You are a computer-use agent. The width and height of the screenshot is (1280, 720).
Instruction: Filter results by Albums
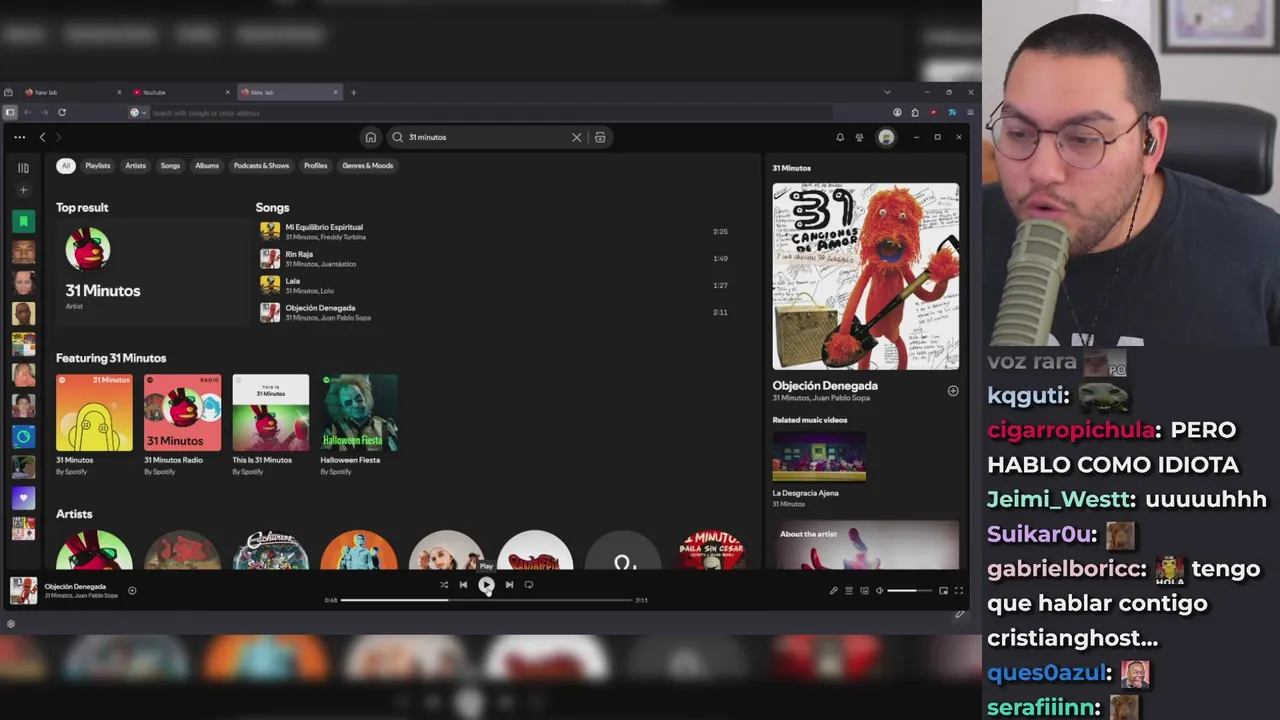coord(207,166)
